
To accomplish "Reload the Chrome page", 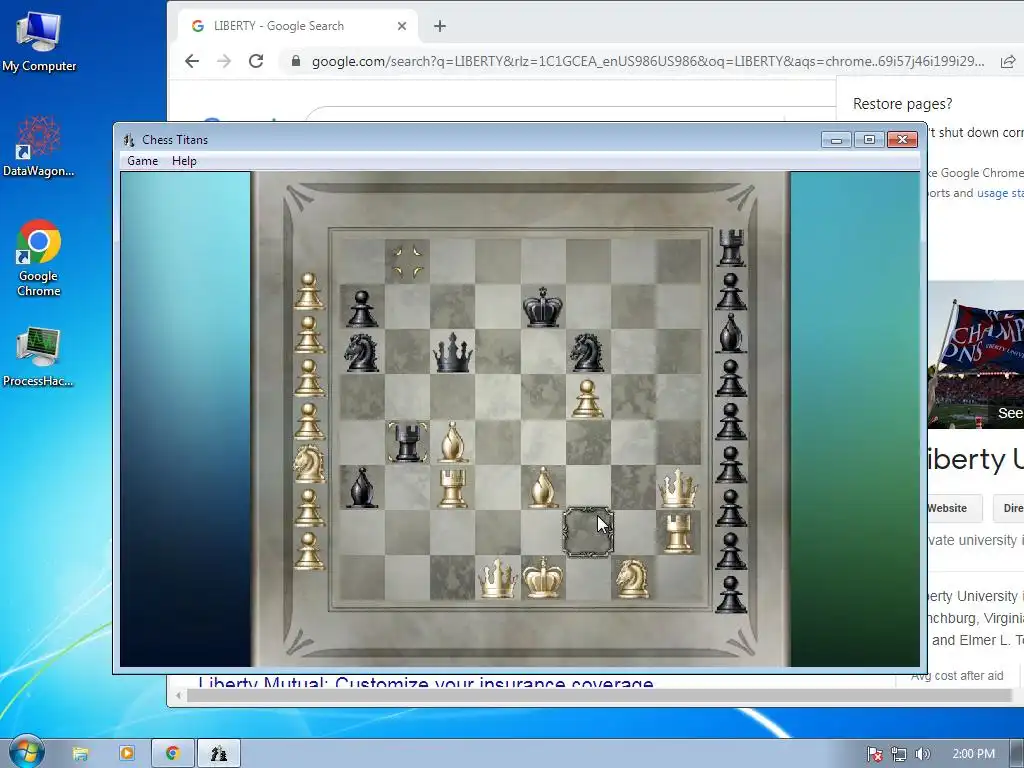I will click(256, 61).
